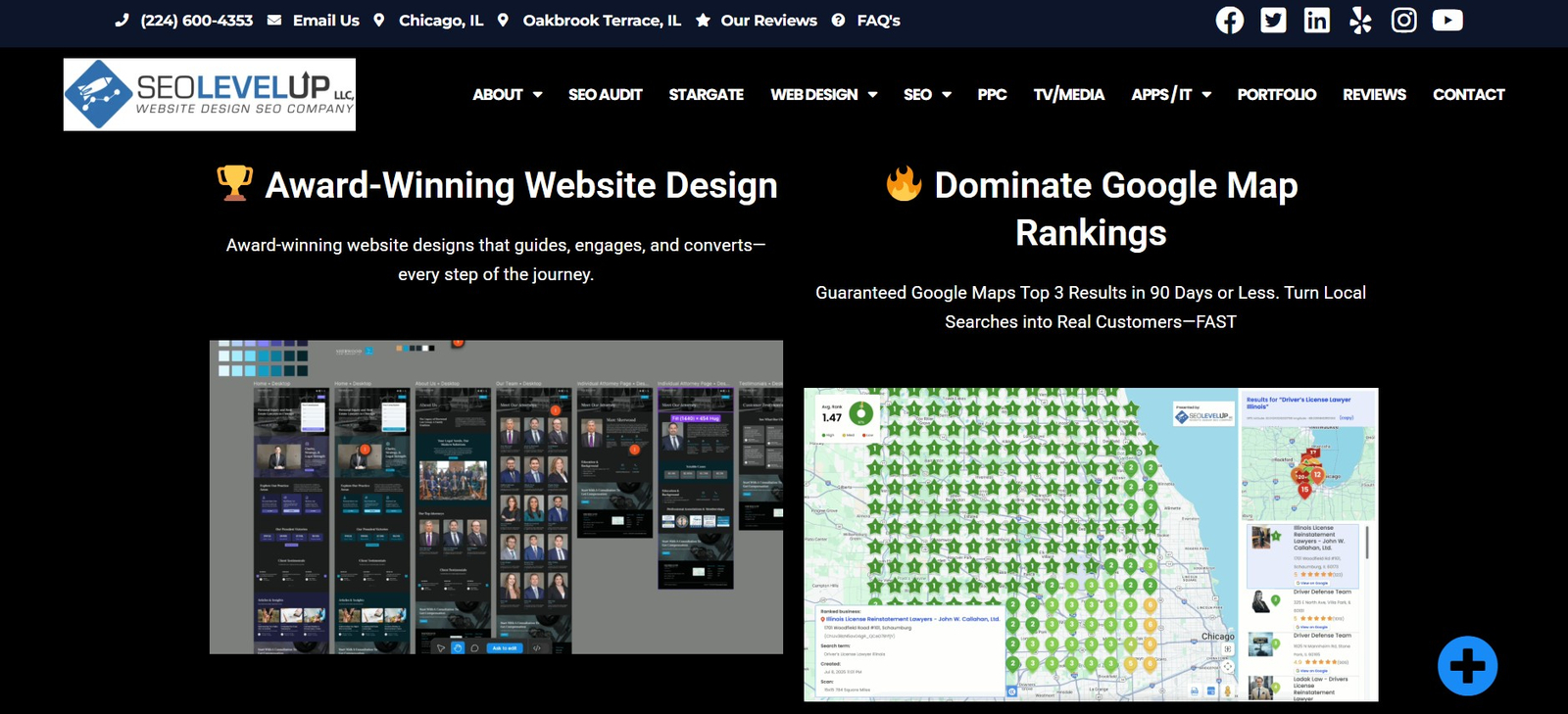Click the Guaranteed Google Maps Top 3 text
Viewport: 1568px width, 714px height.
pyautogui.click(x=1091, y=307)
